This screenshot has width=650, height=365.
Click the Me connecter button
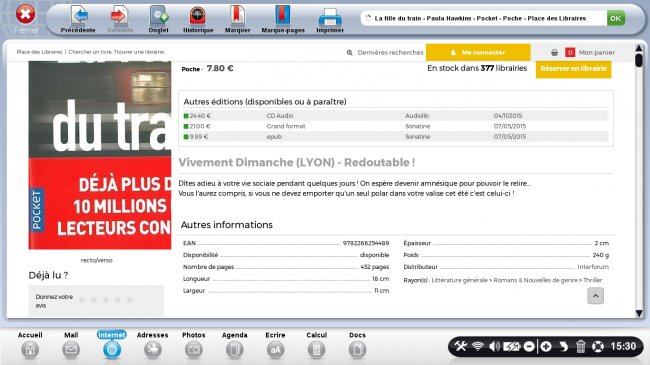[478, 53]
